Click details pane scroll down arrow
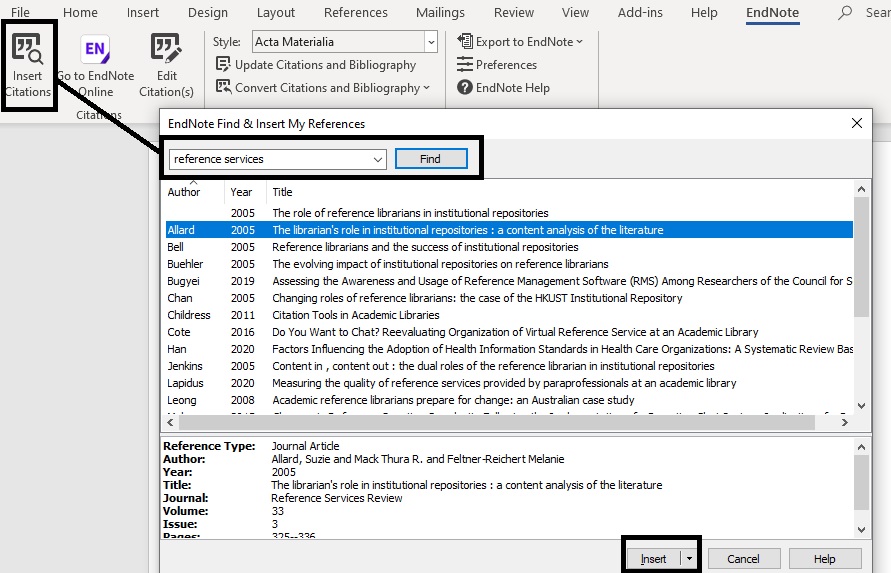This screenshot has height=573, width=891. click(x=861, y=530)
